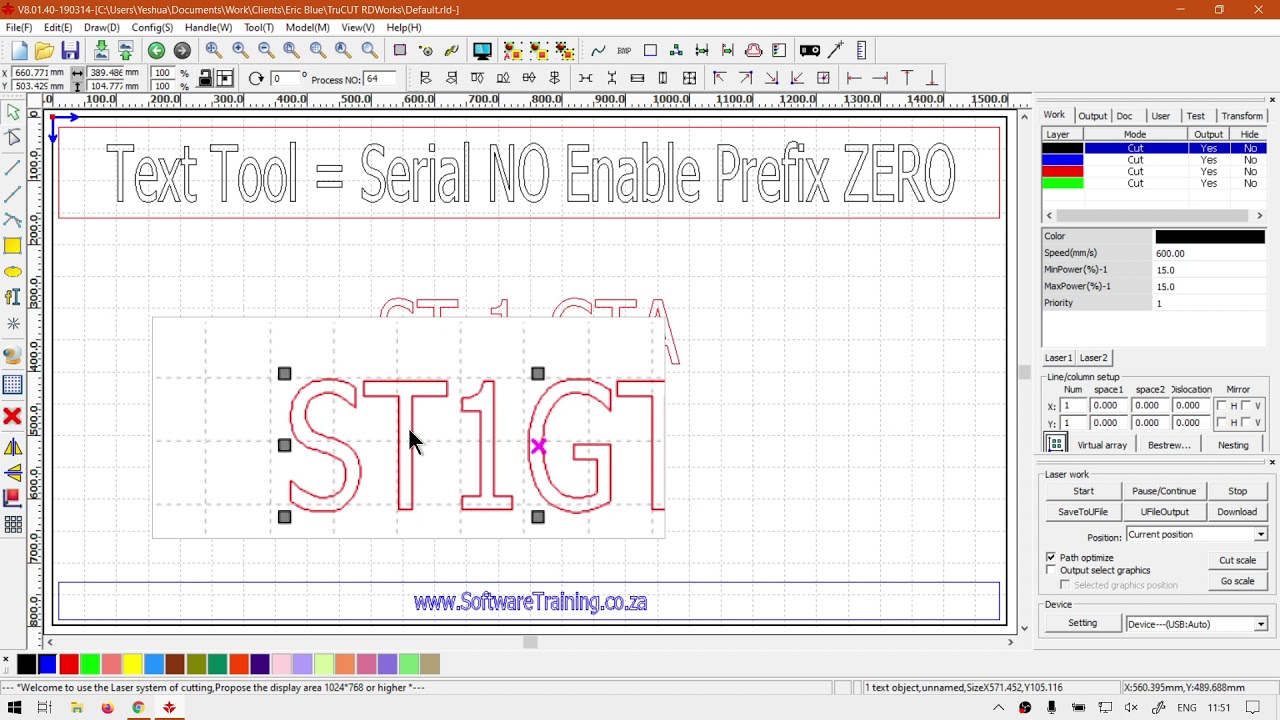Select the green layer row color
1280x720 pixels.
(1063, 184)
